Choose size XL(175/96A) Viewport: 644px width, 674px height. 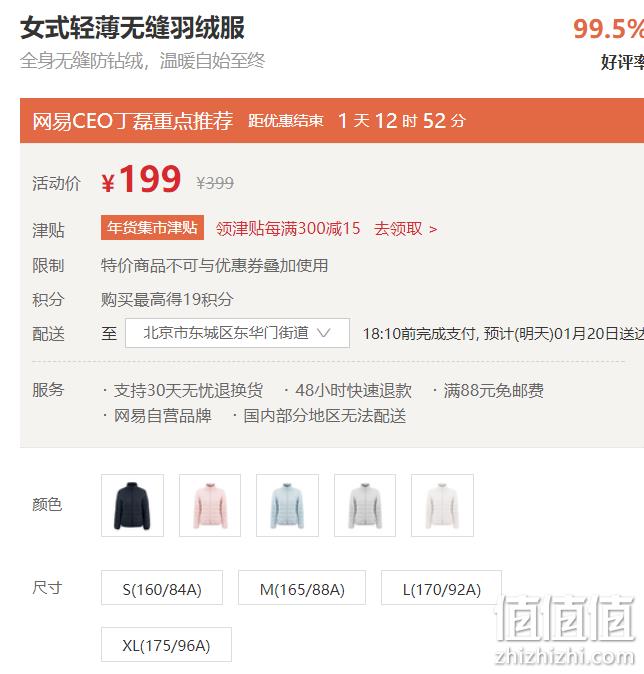(166, 644)
